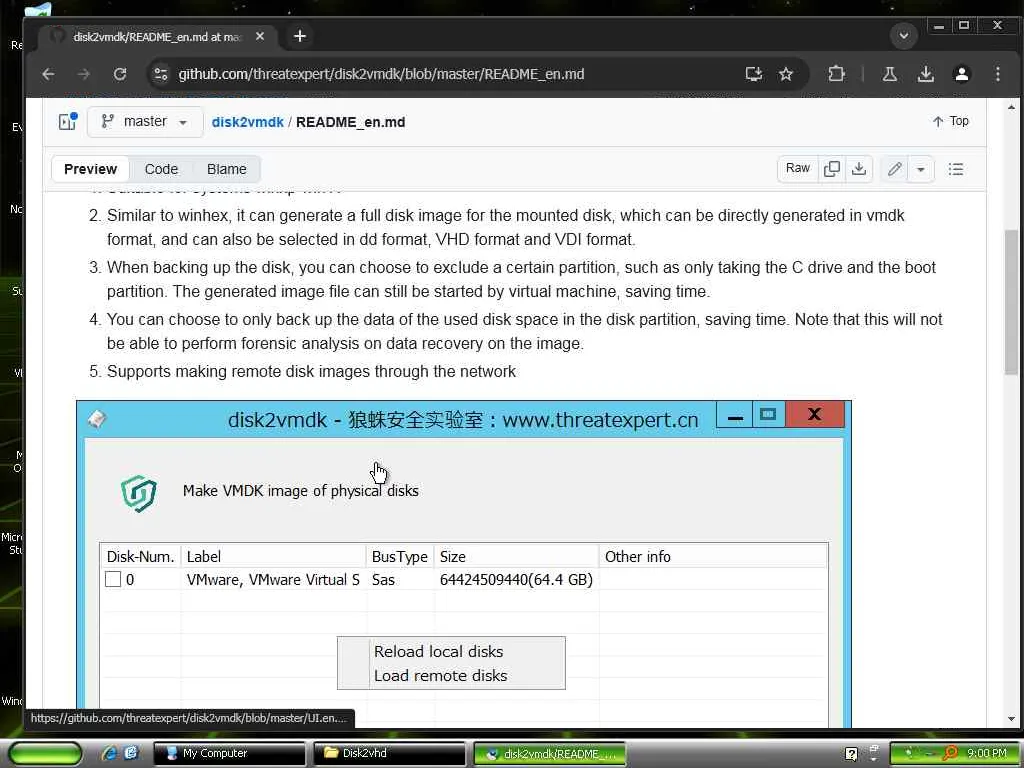Open the README outline list icon
This screenshot has height=768, width=1024.
[x=956, y=169]
